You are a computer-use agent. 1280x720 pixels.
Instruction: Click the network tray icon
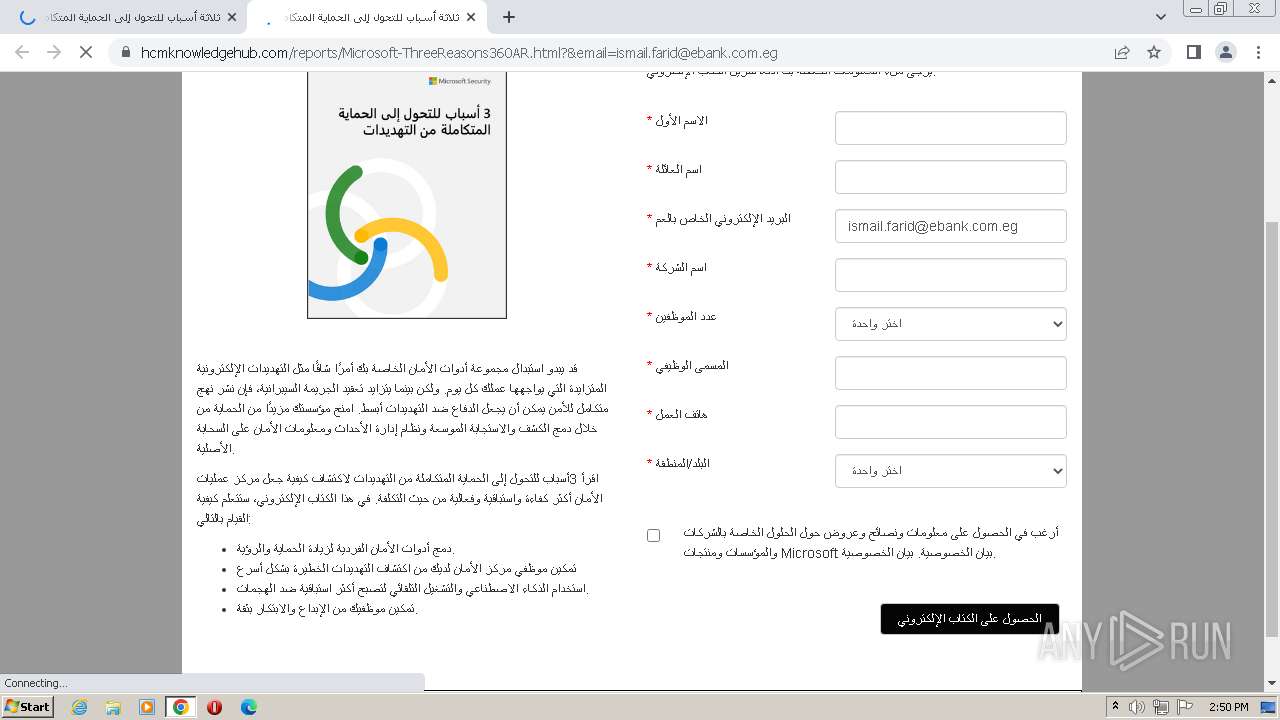[x=1161, y=707]
